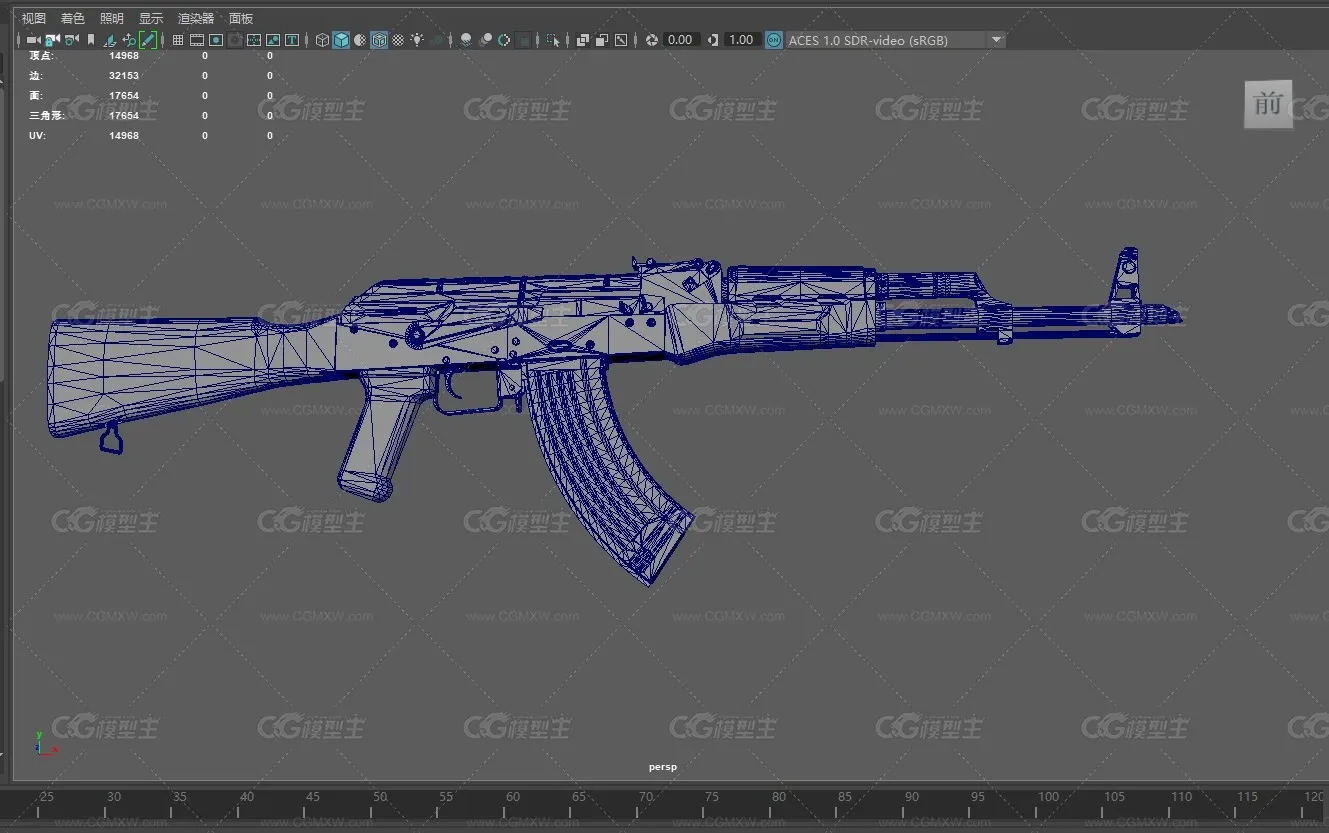Viewport: 1329px width, 833px height.
Task: Open the 渲染器 (Renderer) menu
Action: click(196, 18)
